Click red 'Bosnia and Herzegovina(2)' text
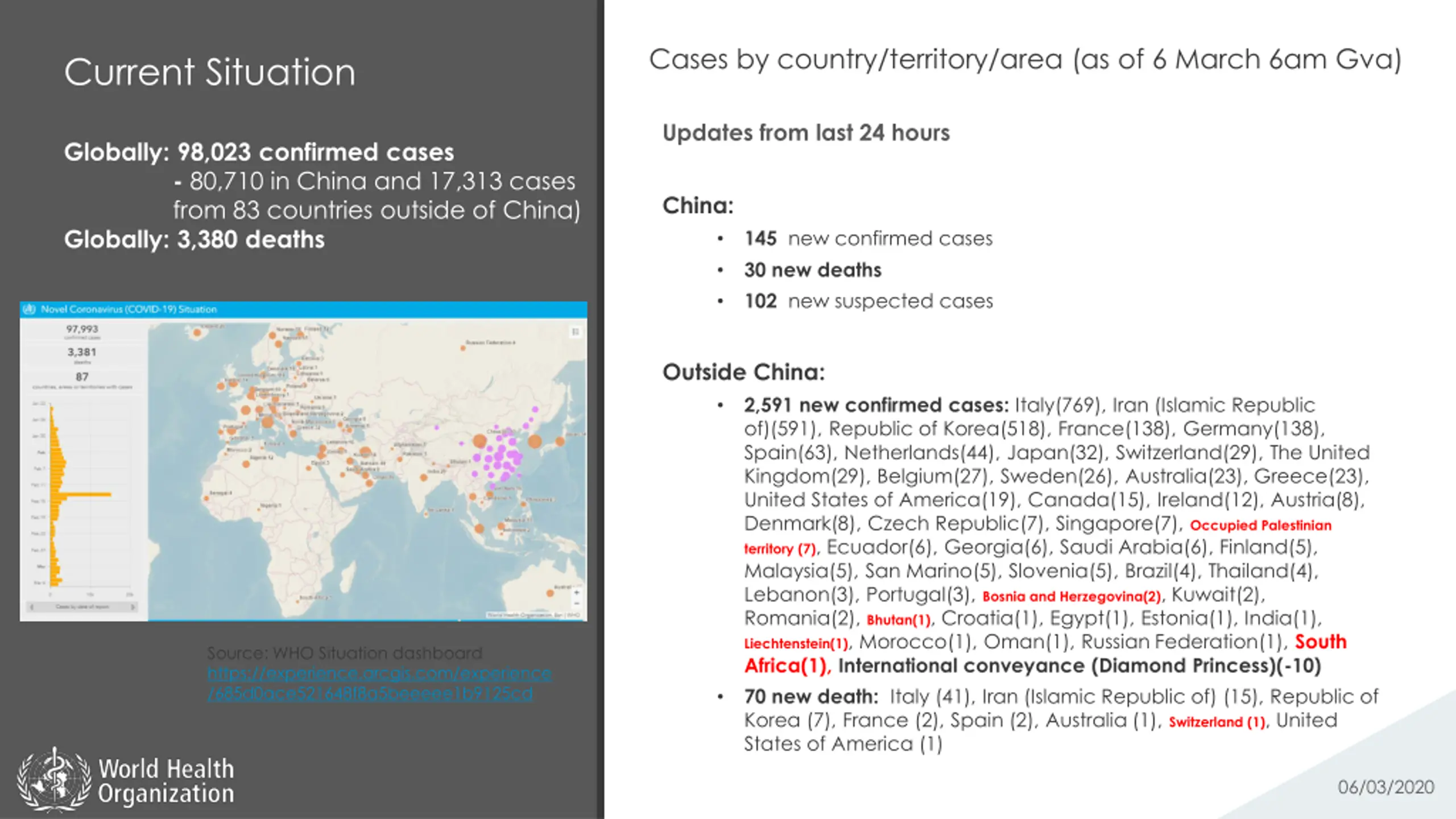Image resolution: width=1456 pixels, height=819 pixels. 1072,596
